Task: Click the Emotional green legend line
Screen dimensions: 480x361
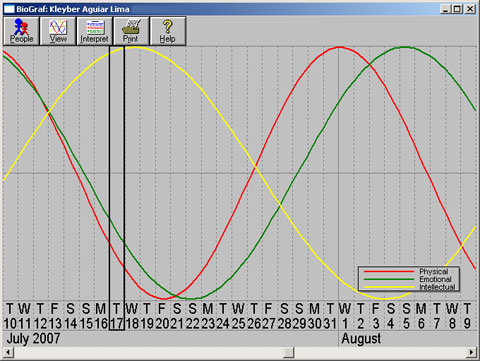Action: [x=389, y=279]
